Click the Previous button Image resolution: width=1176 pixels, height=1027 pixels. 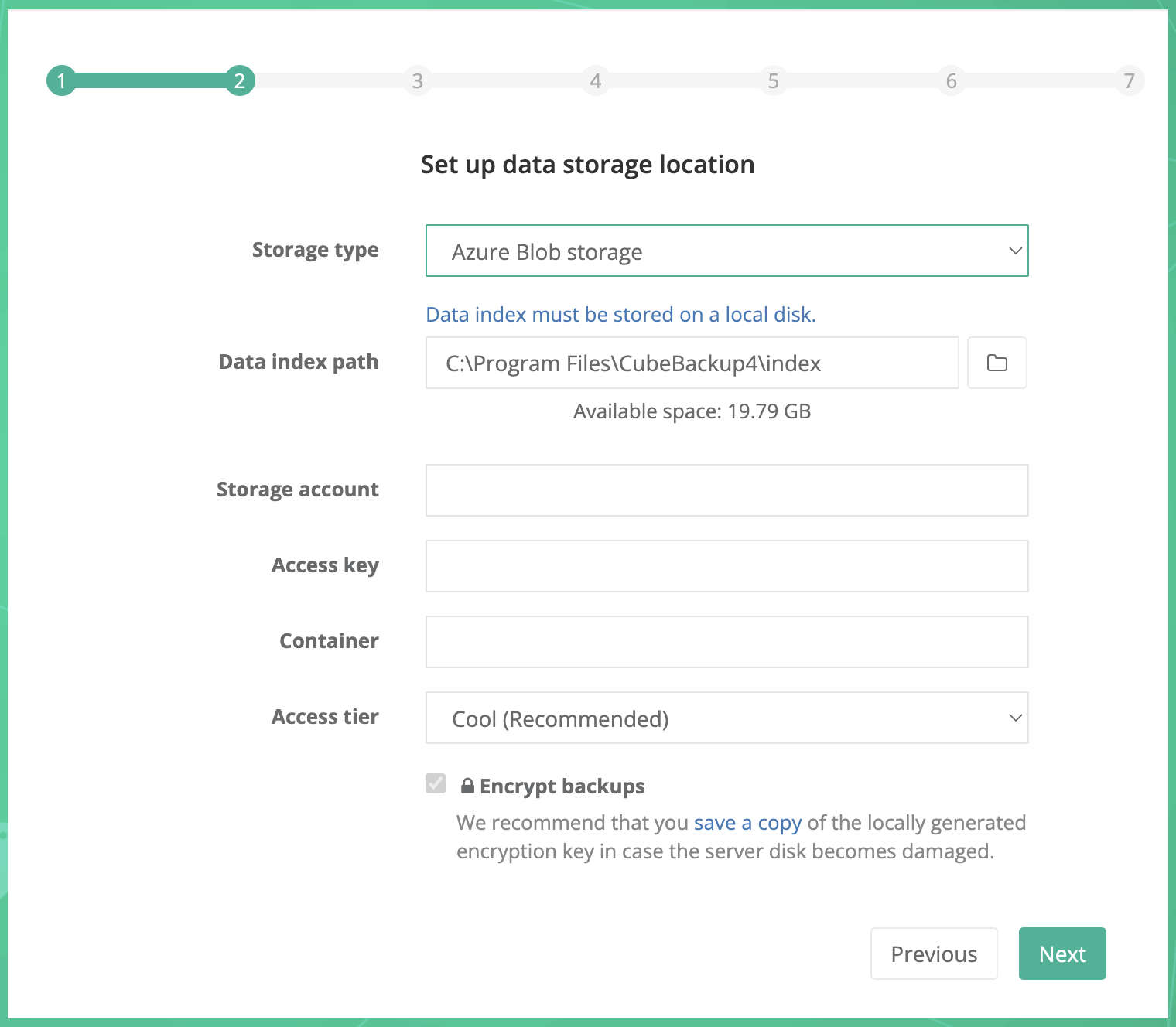click(x=934, y=954)
